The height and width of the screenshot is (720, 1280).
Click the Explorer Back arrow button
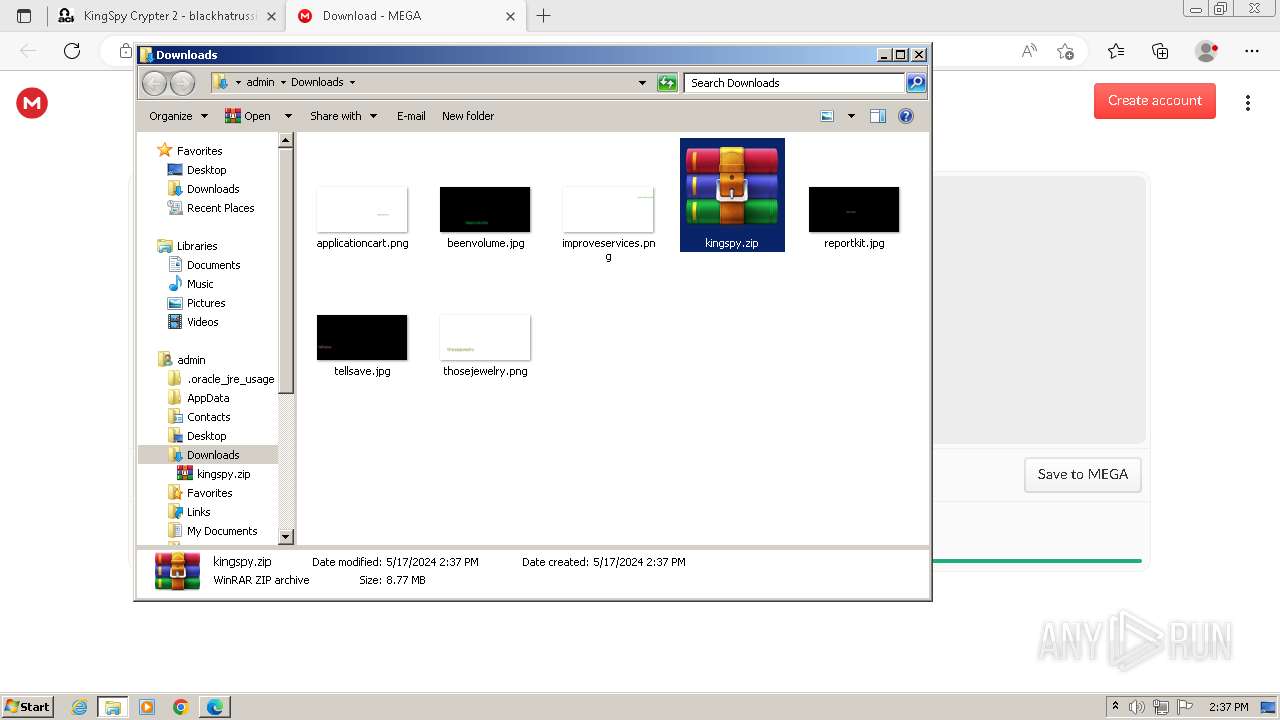(154, 82)
